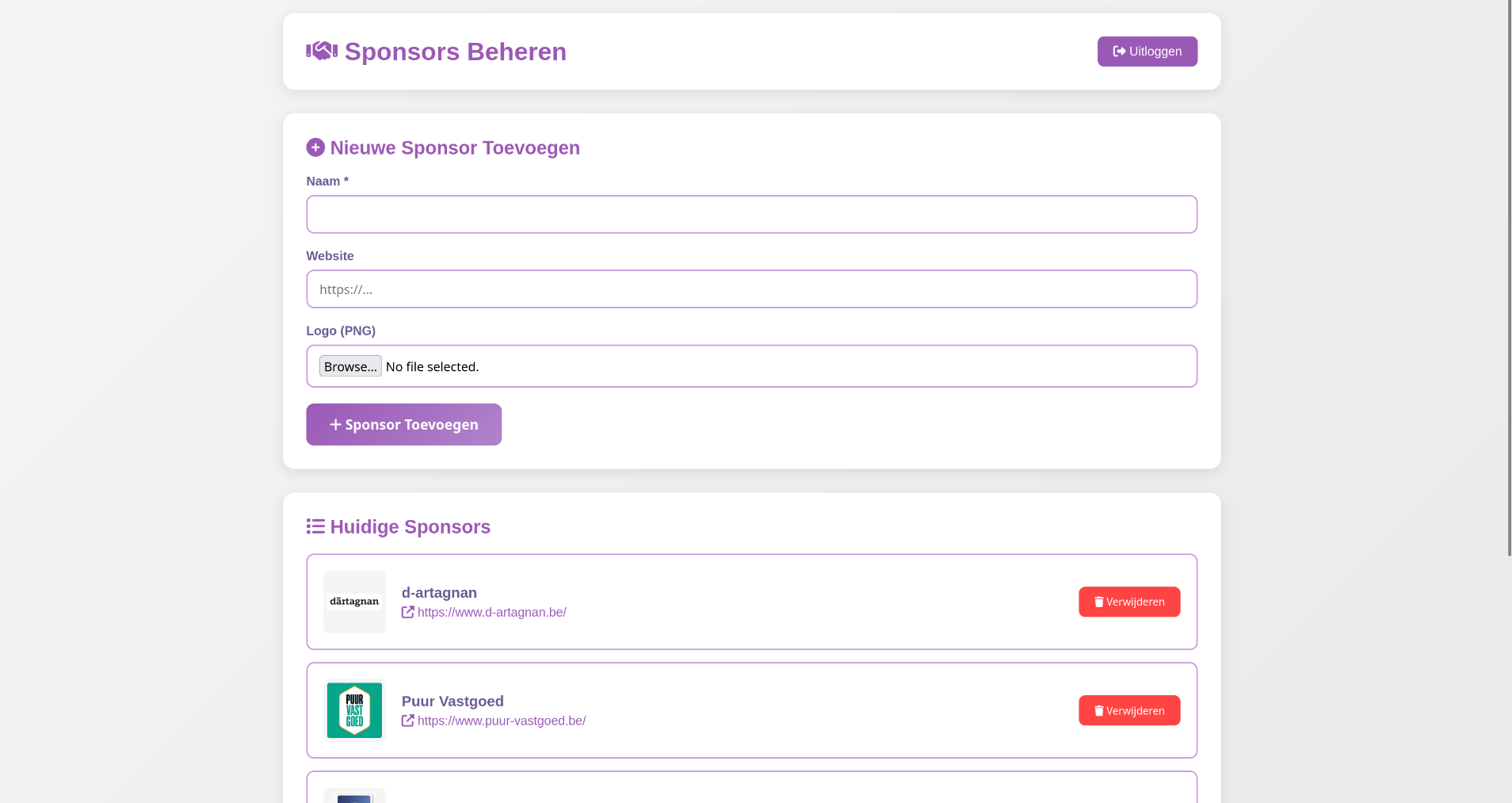This screenshot has width=1512, height=803.
Task: Click the d-artagnan logo thumbnail
Action: 354,602
